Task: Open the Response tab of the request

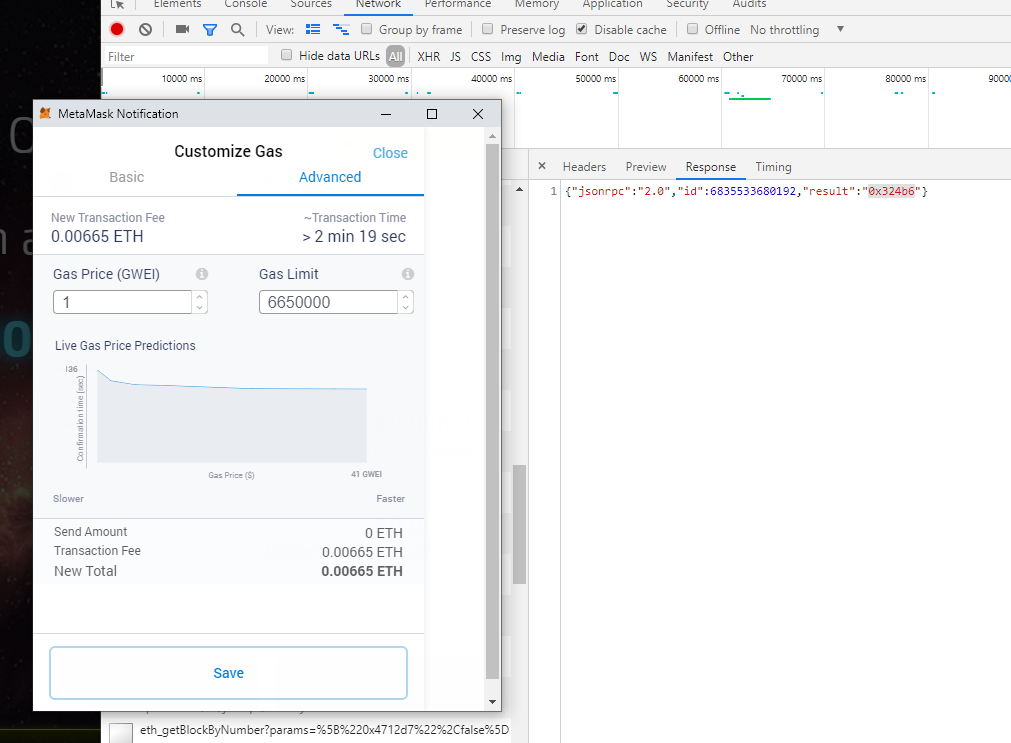Action: pos(711,166)
